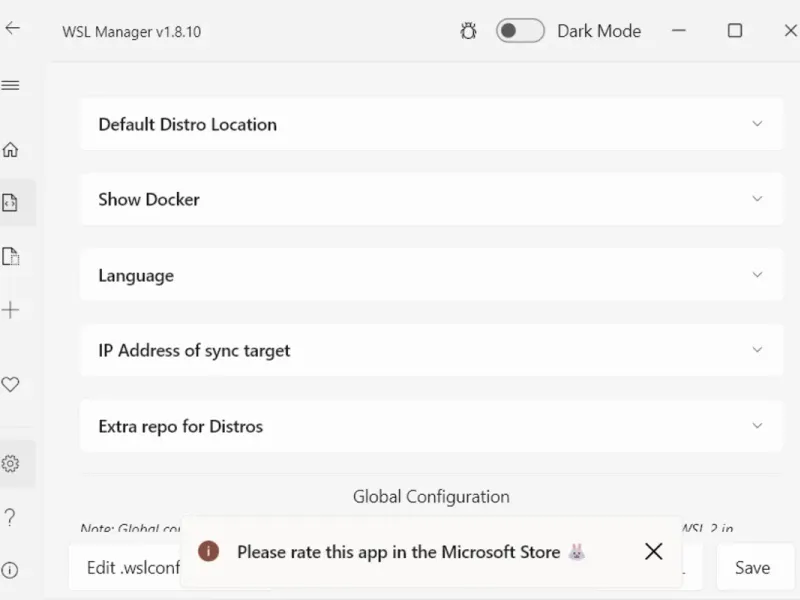Open the code file sidebar icon

pyautogui.click(x=11, y=203)
